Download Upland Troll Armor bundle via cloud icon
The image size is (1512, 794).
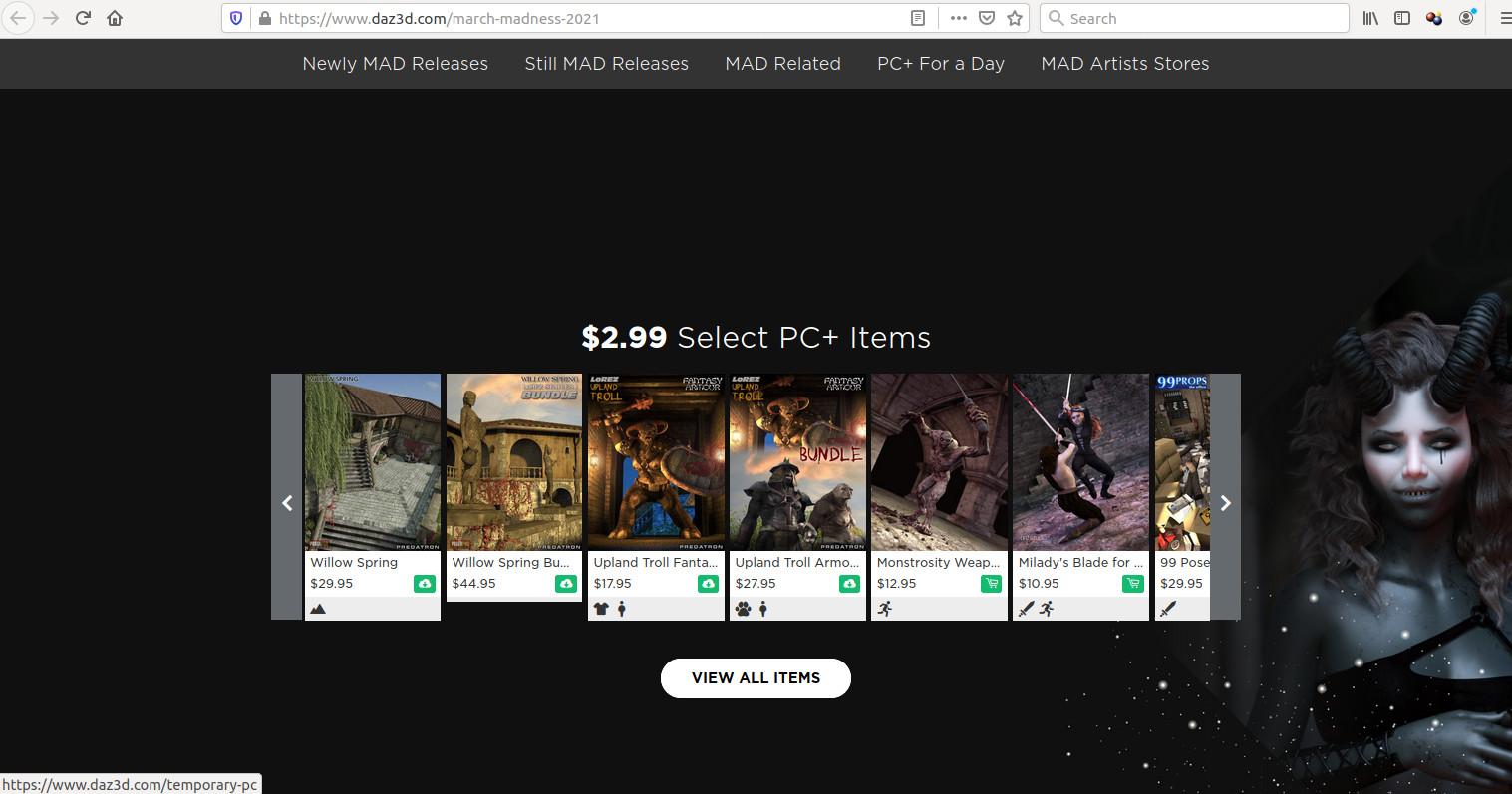[x=849, y=584]
